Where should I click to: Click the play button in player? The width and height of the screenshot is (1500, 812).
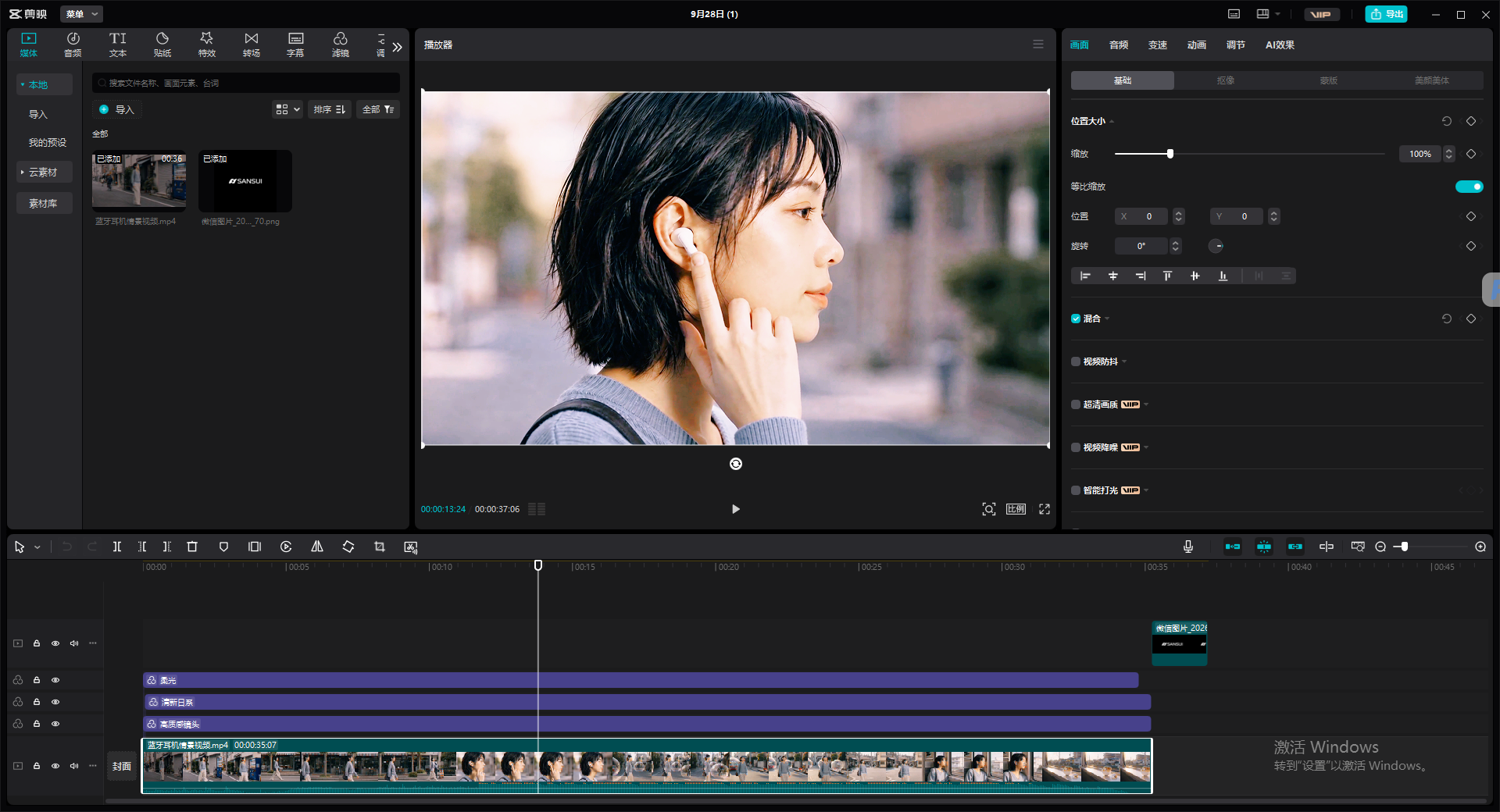click(735, 509)
